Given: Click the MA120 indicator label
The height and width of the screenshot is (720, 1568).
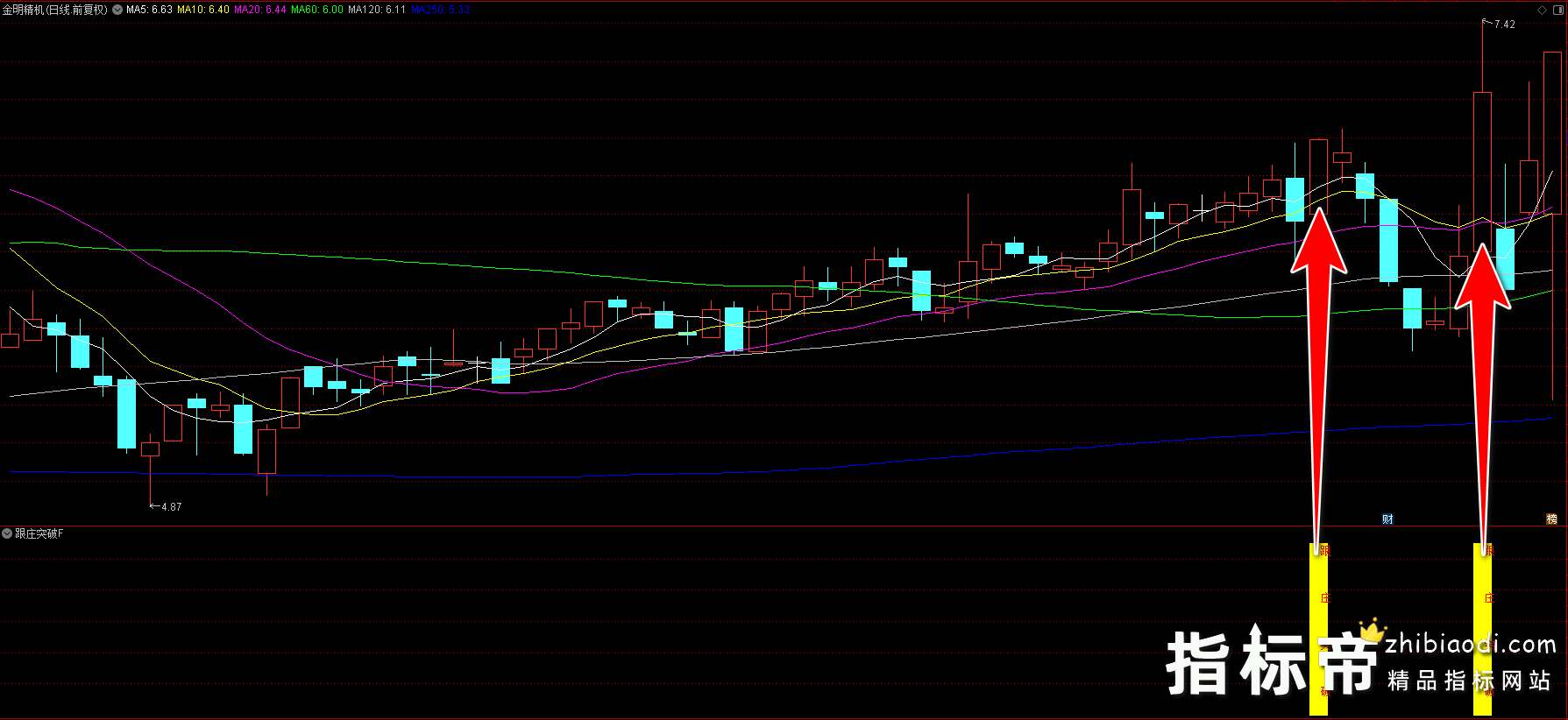Looking at the screenshot, I should [377, 10].
